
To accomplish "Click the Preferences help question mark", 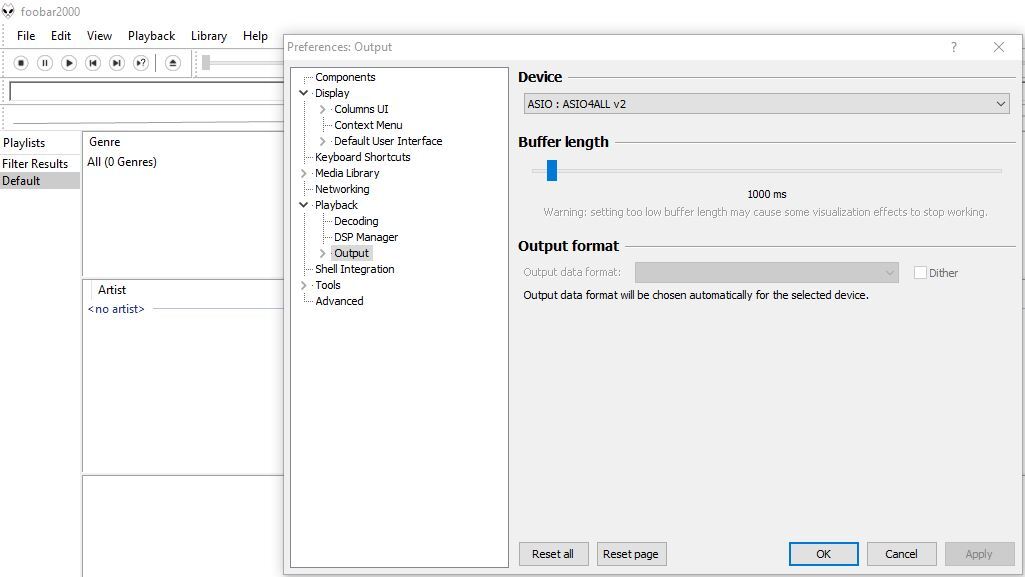I will pos(954,47).
